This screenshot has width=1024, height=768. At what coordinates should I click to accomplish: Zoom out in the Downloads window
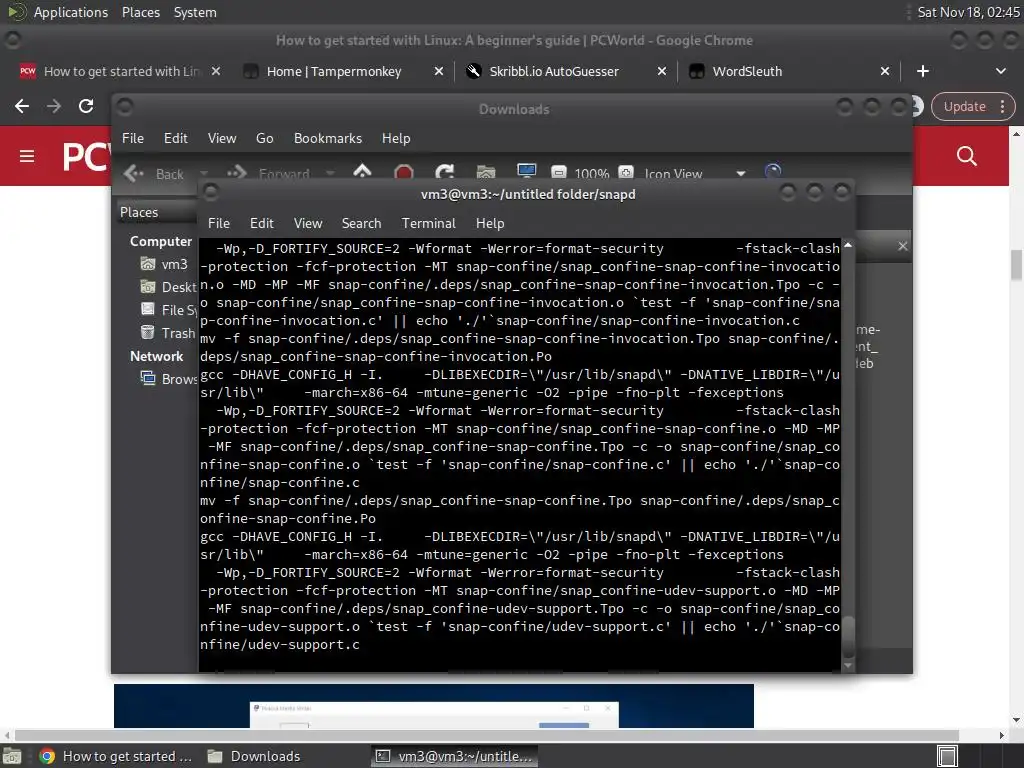click(558, 173)
